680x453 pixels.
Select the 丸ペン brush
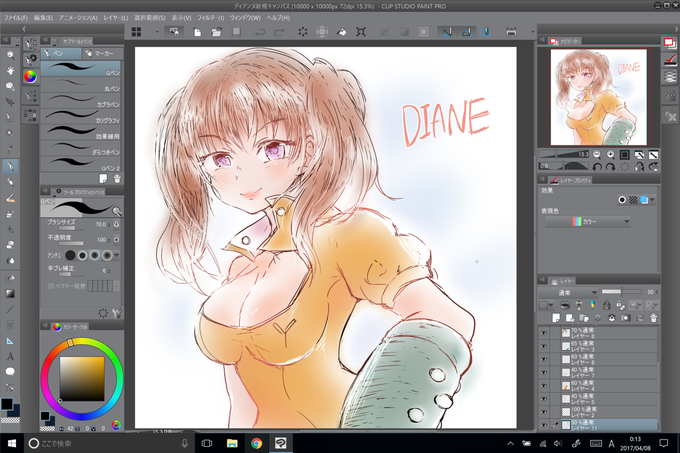[81, 85]
